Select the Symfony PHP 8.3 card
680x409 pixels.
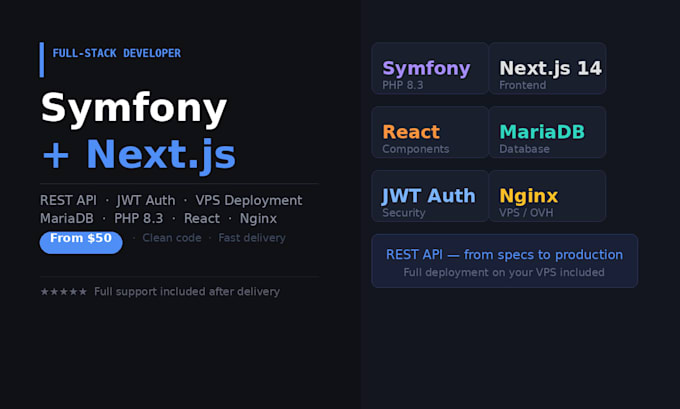coord(430,69)
